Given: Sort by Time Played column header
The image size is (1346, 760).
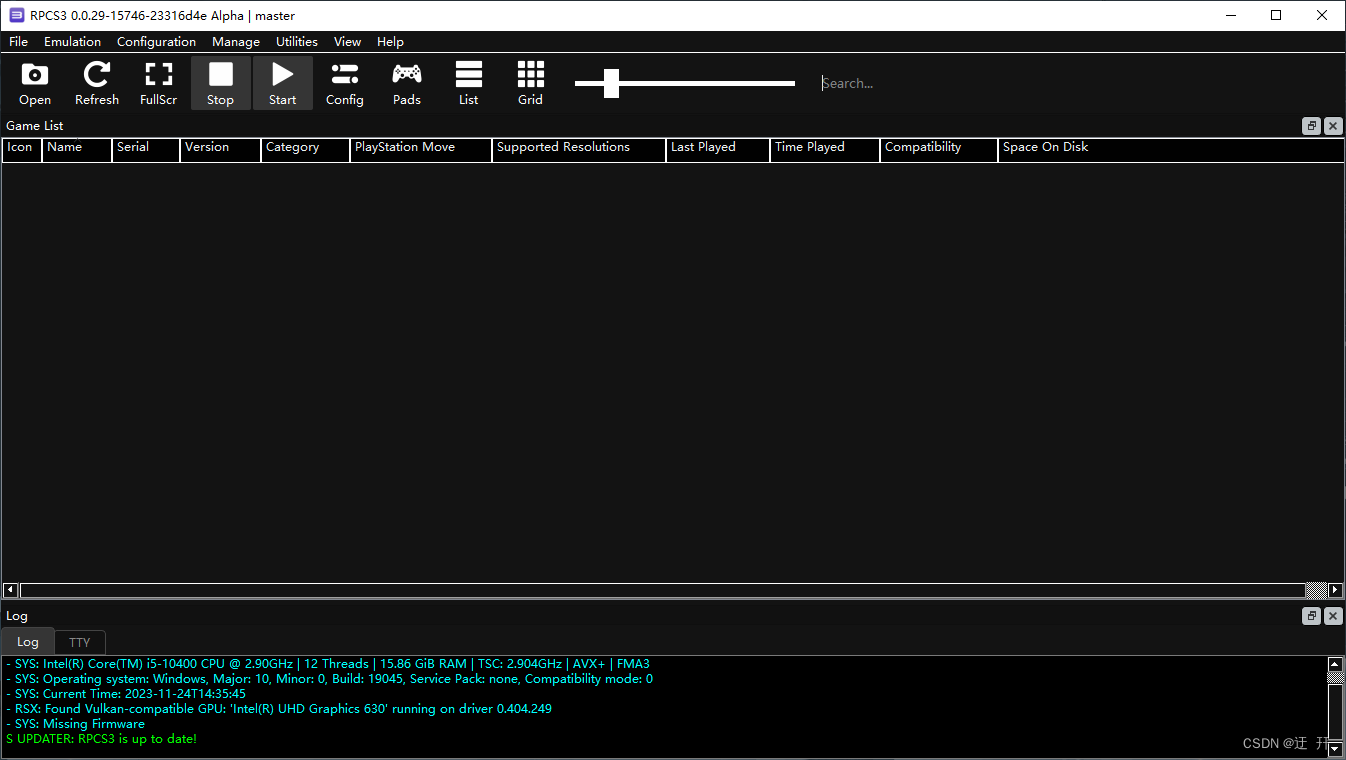Looking at the screenshot, I should 825,148.
